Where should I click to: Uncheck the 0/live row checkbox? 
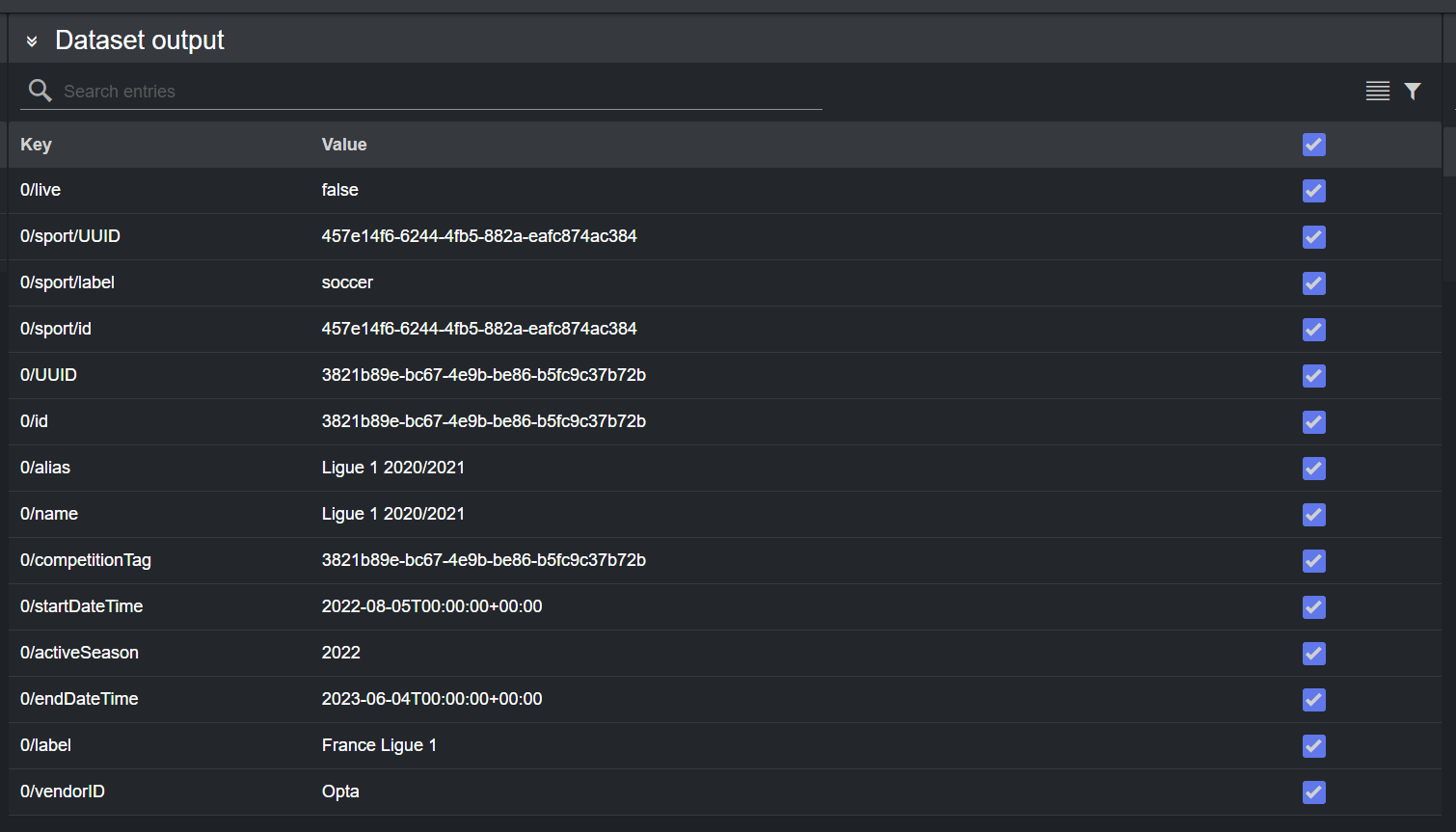click(1313, 191)
